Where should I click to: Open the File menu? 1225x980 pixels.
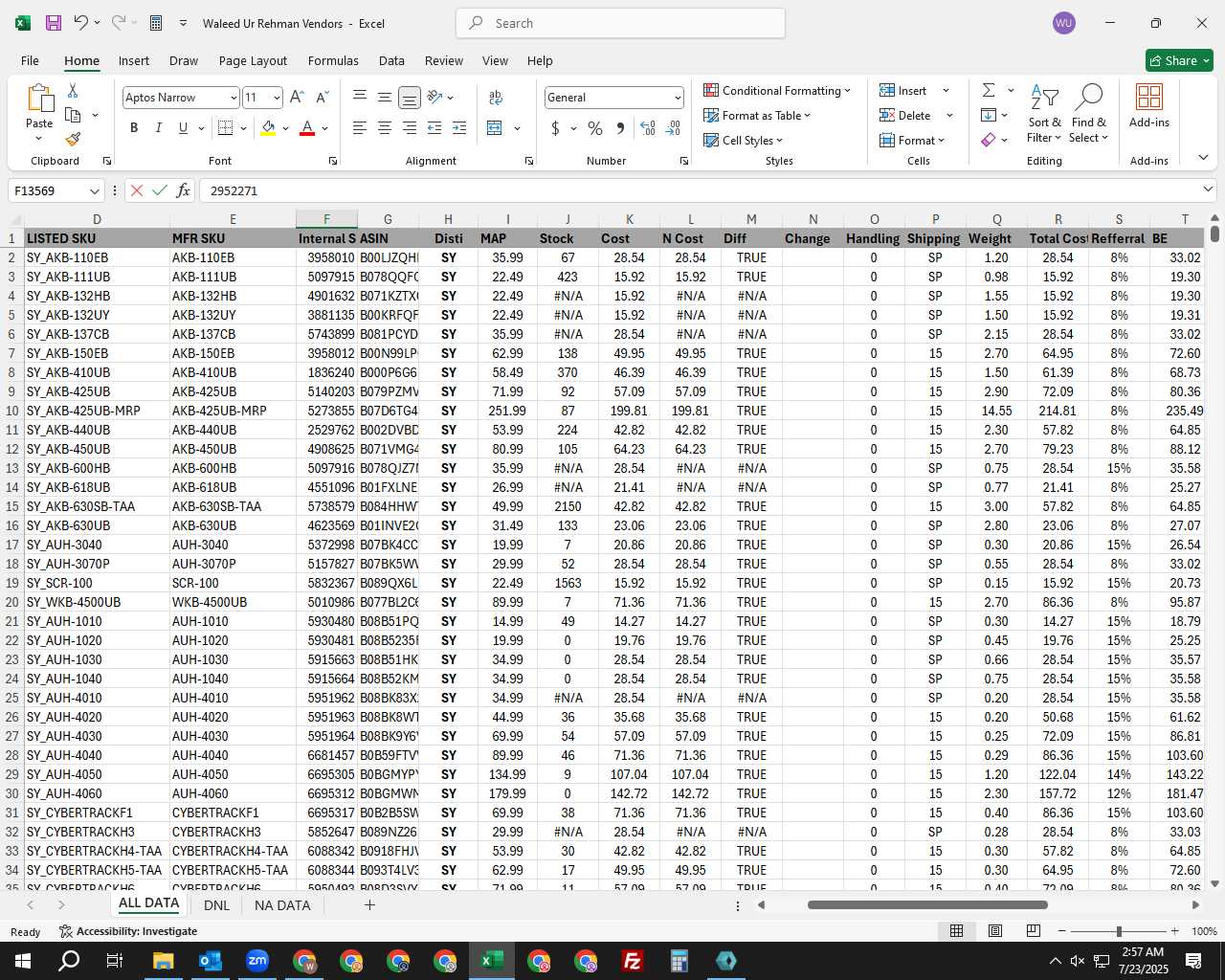point(30,60)
